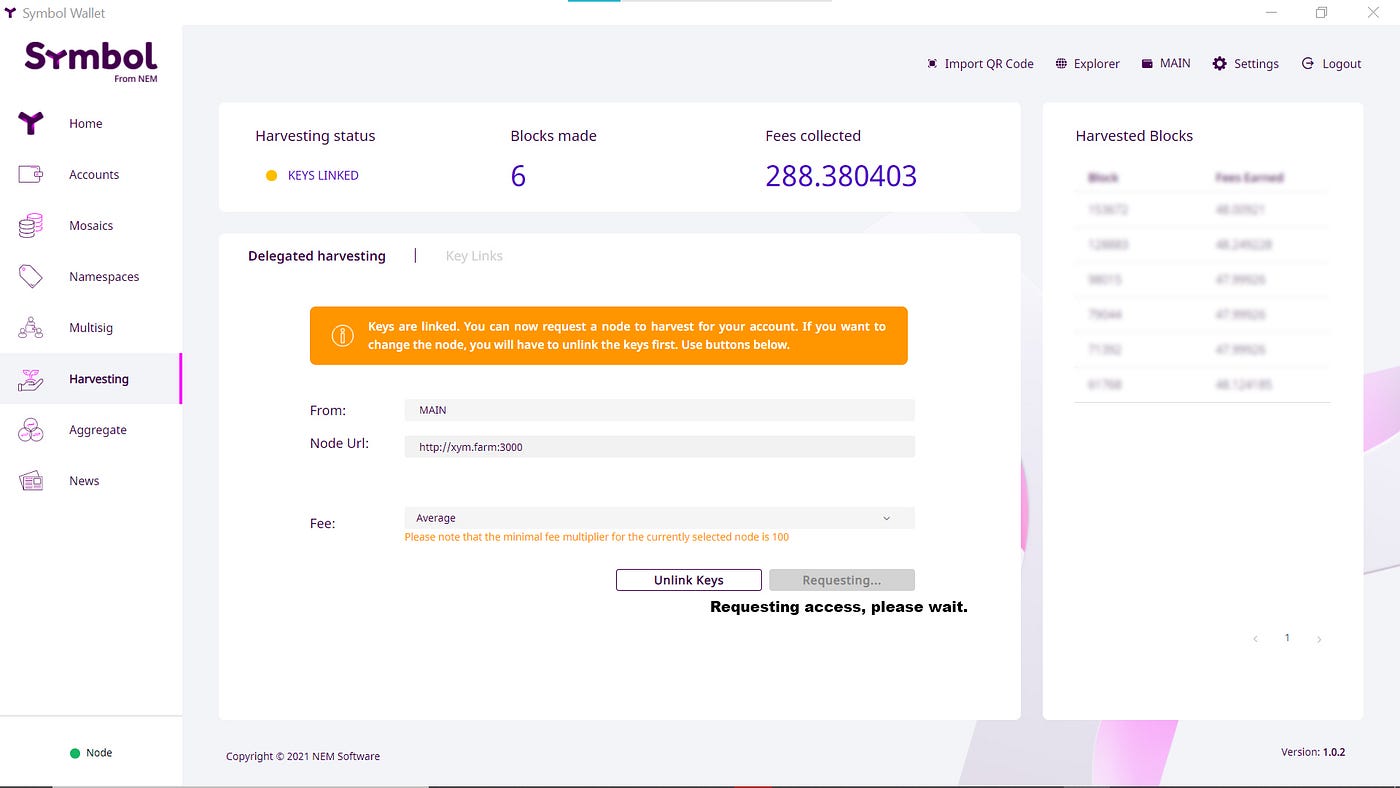1400x788 pixels.
Task: Switch to Delegated harvesting tab
Action: pyautogui.click(x=317, y=256)
